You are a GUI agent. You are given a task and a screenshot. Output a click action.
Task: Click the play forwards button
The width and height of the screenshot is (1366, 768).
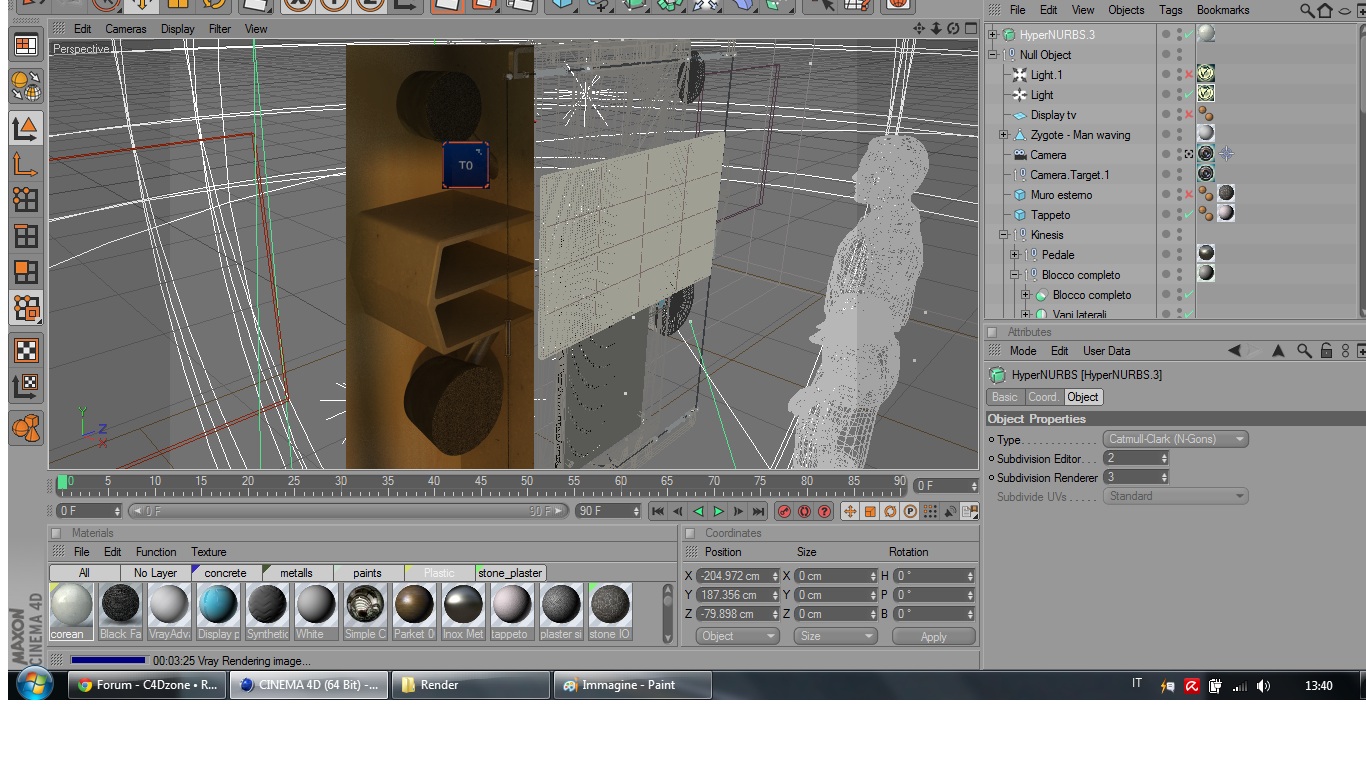coord(718,512)
